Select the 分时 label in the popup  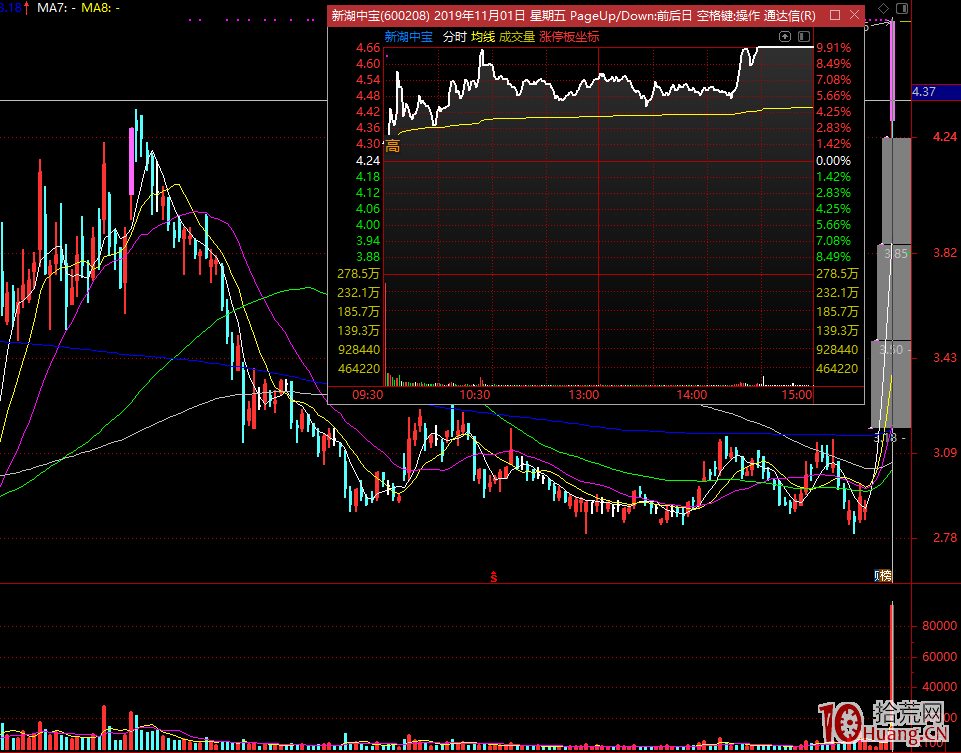pyautogui.click(x=454, y=37)
